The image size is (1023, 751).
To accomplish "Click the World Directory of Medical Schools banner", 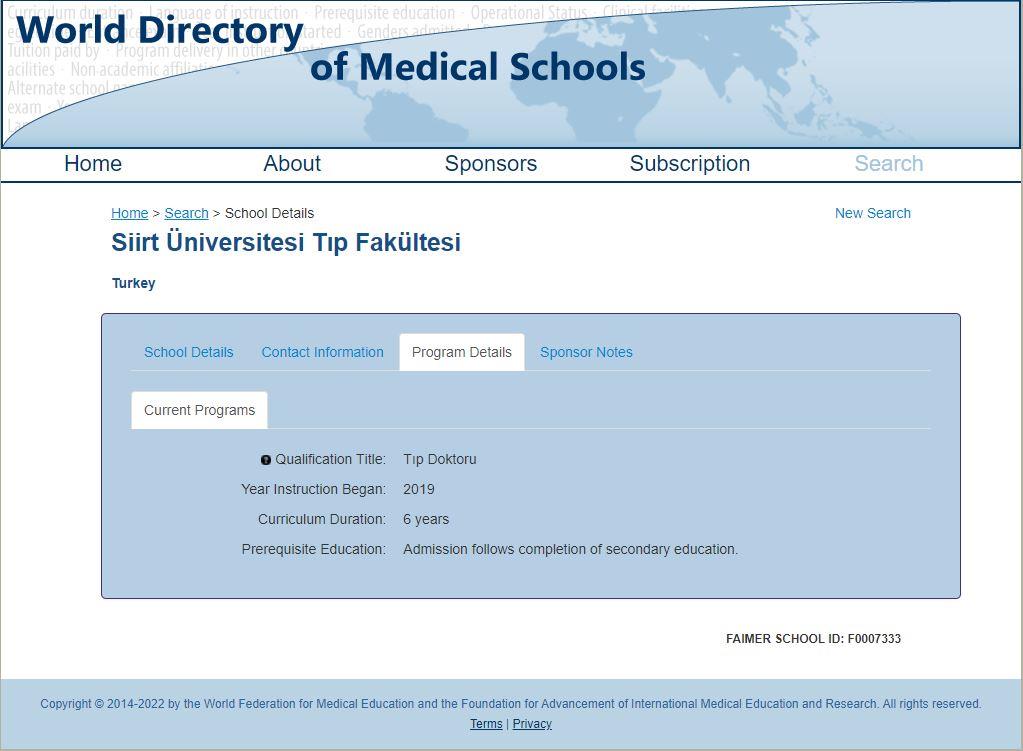I will point(511,74).
